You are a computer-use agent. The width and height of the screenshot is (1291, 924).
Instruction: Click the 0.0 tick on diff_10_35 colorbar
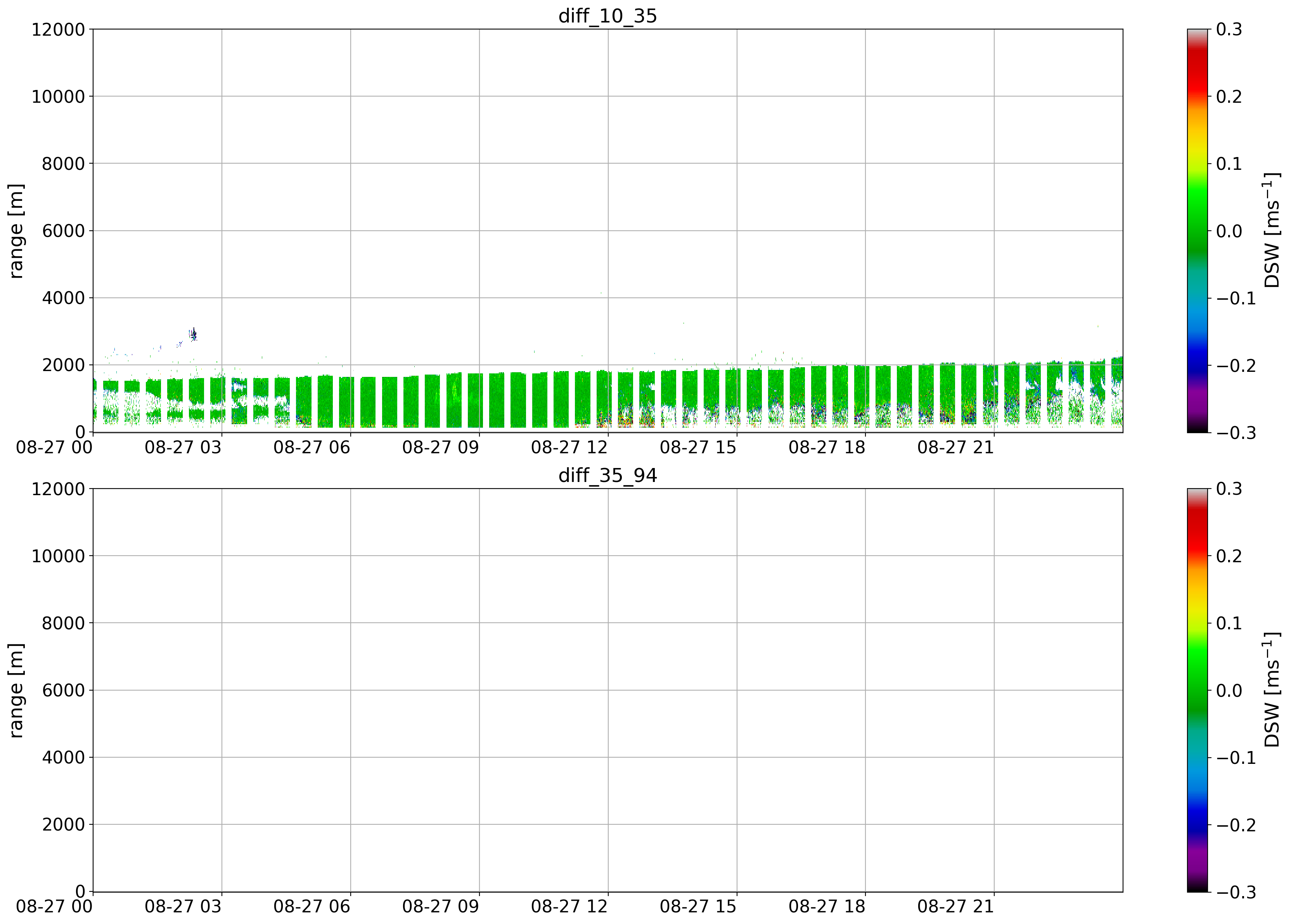[x=1229, y=231]
